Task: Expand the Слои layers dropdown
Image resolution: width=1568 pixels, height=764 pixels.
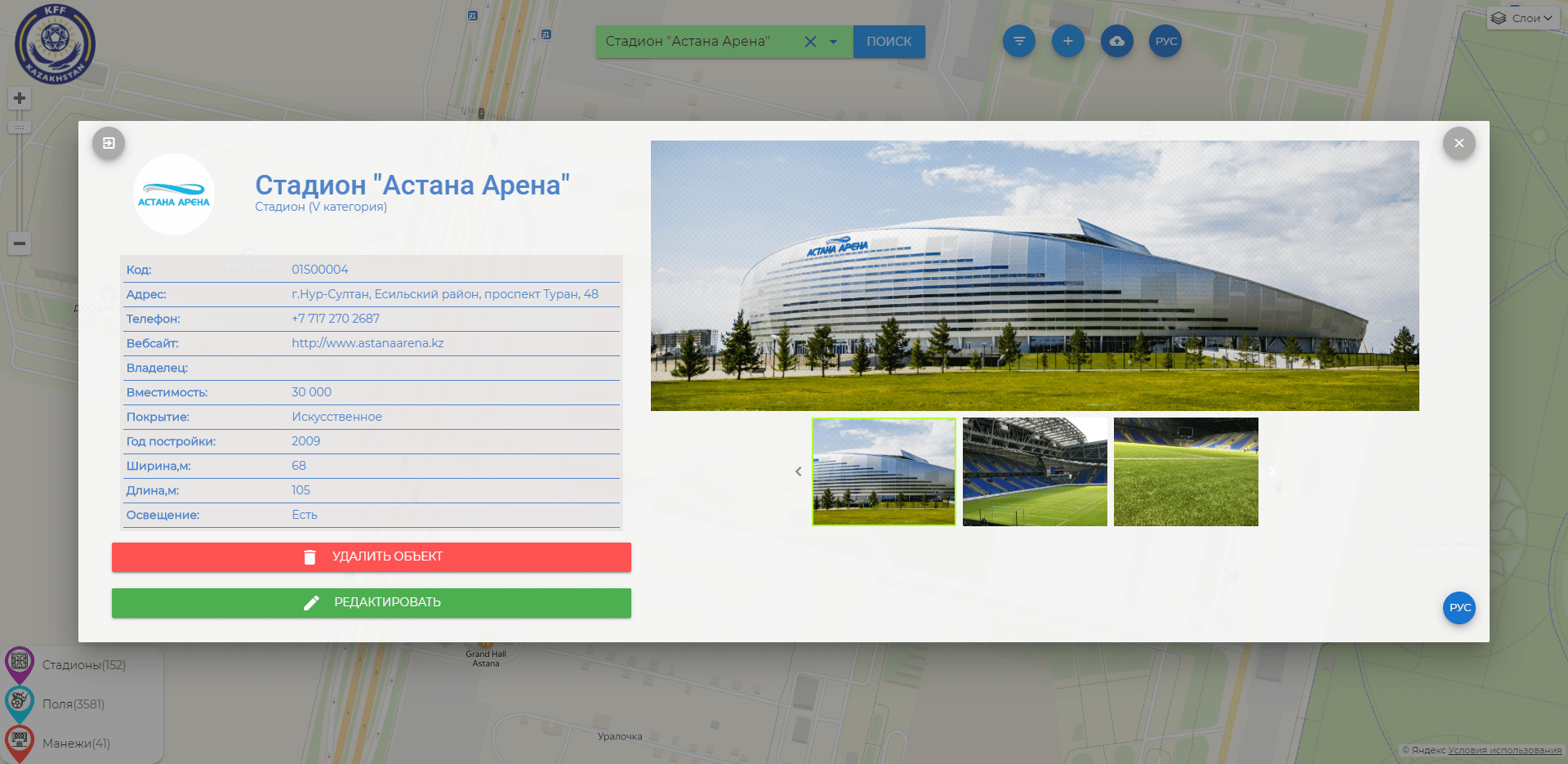Action: [x=1521, y=18]
